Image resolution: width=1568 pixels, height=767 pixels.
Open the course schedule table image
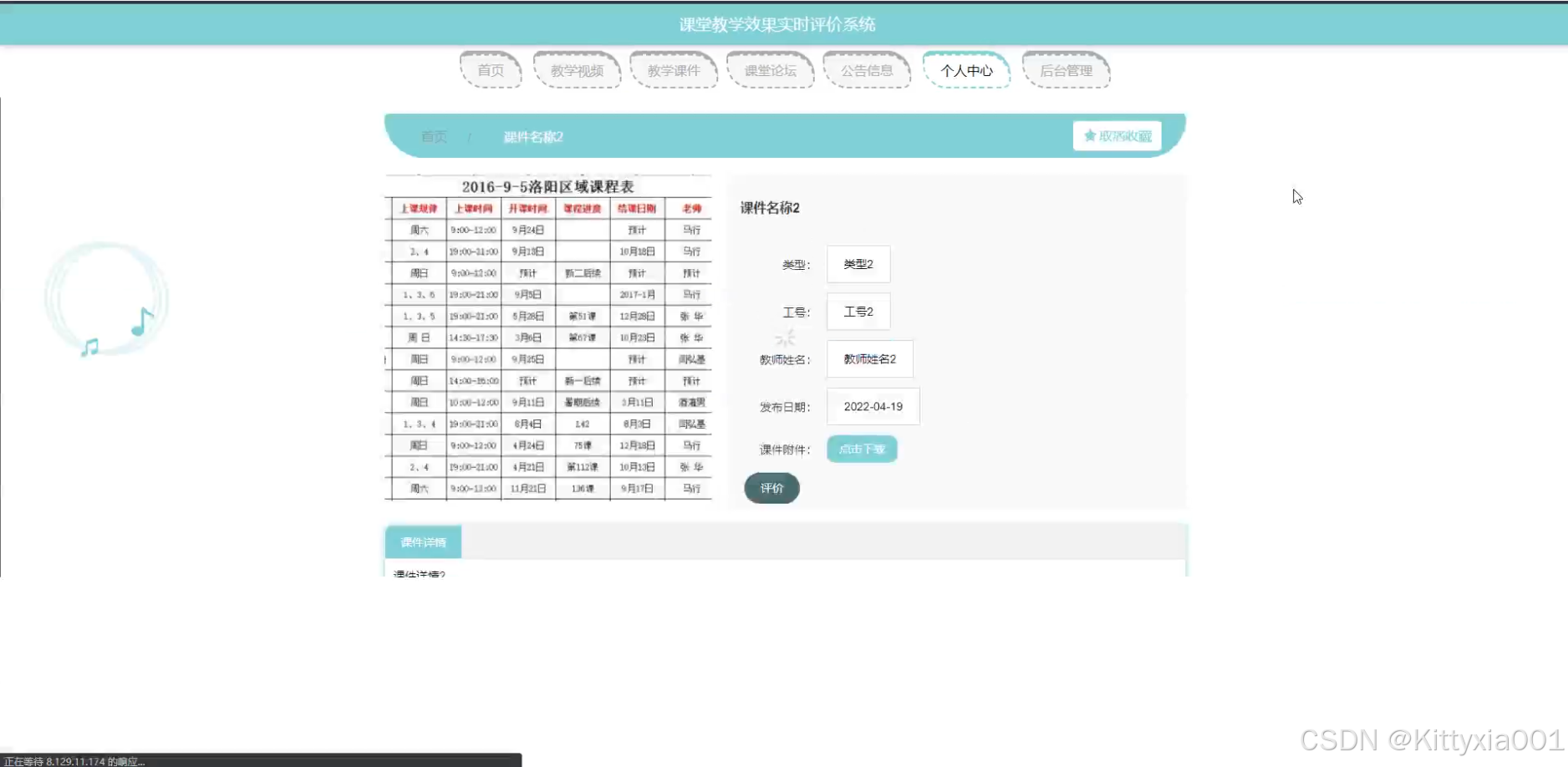click(x=548, y=338)
